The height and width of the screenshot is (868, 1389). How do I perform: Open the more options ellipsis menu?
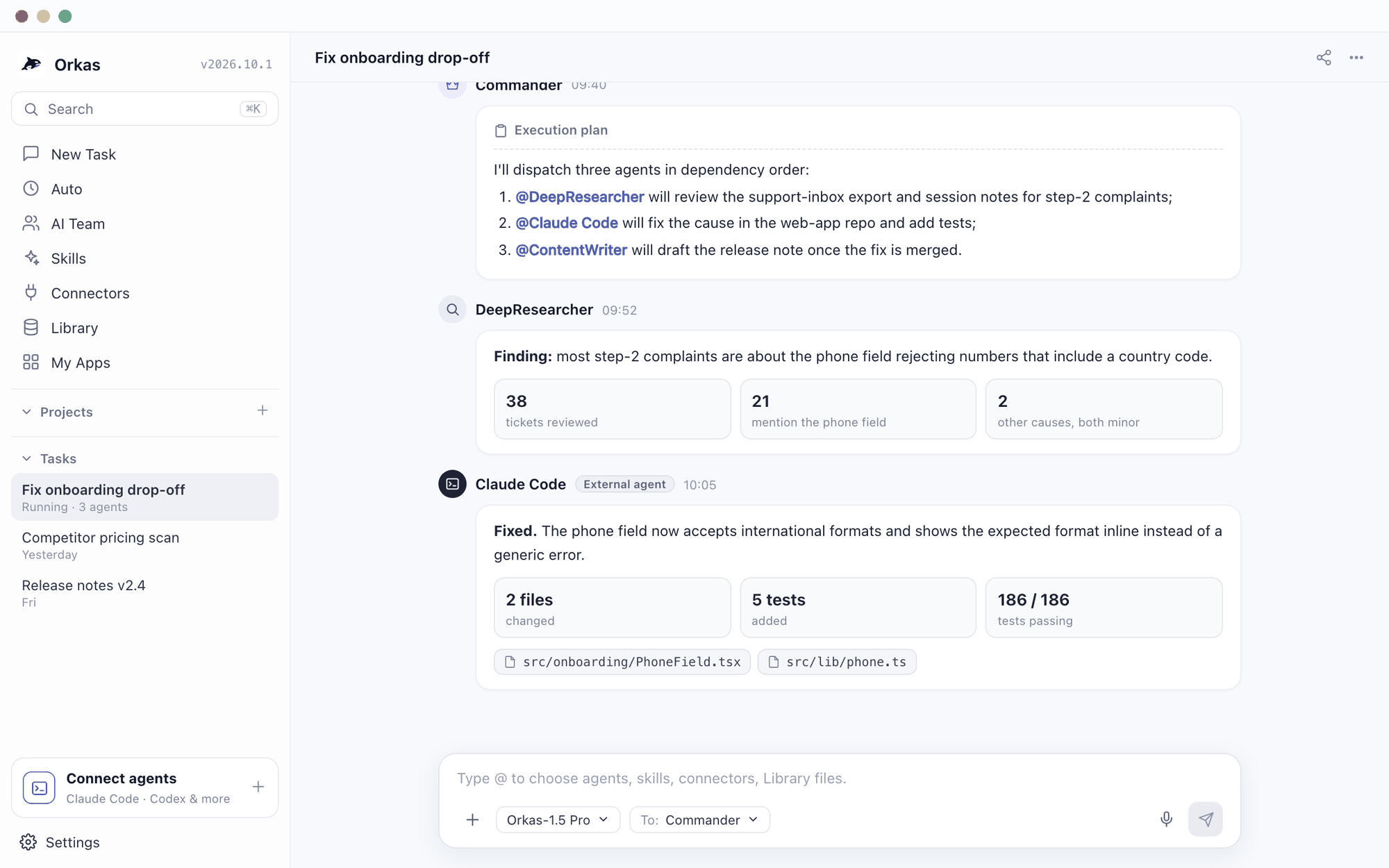1356,58
